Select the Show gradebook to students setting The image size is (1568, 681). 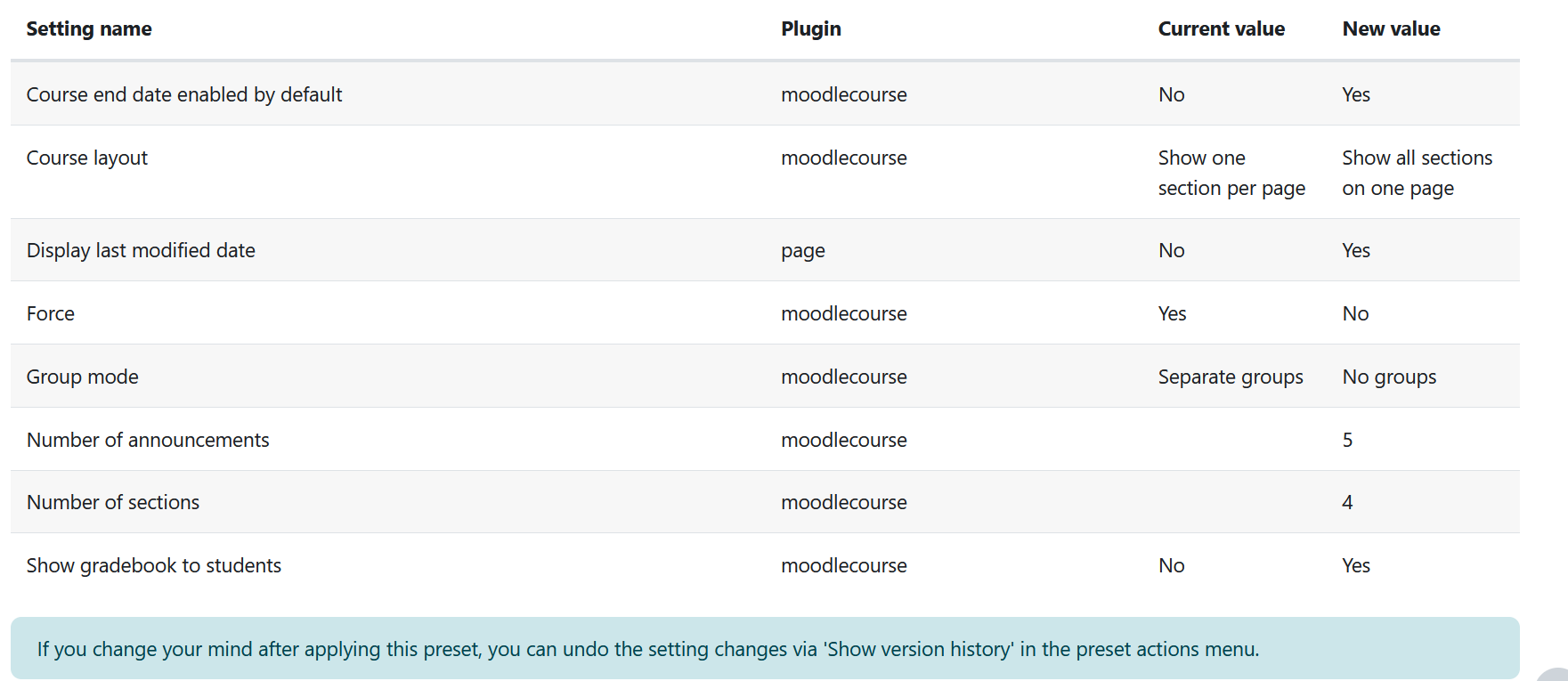coord(154,565)
